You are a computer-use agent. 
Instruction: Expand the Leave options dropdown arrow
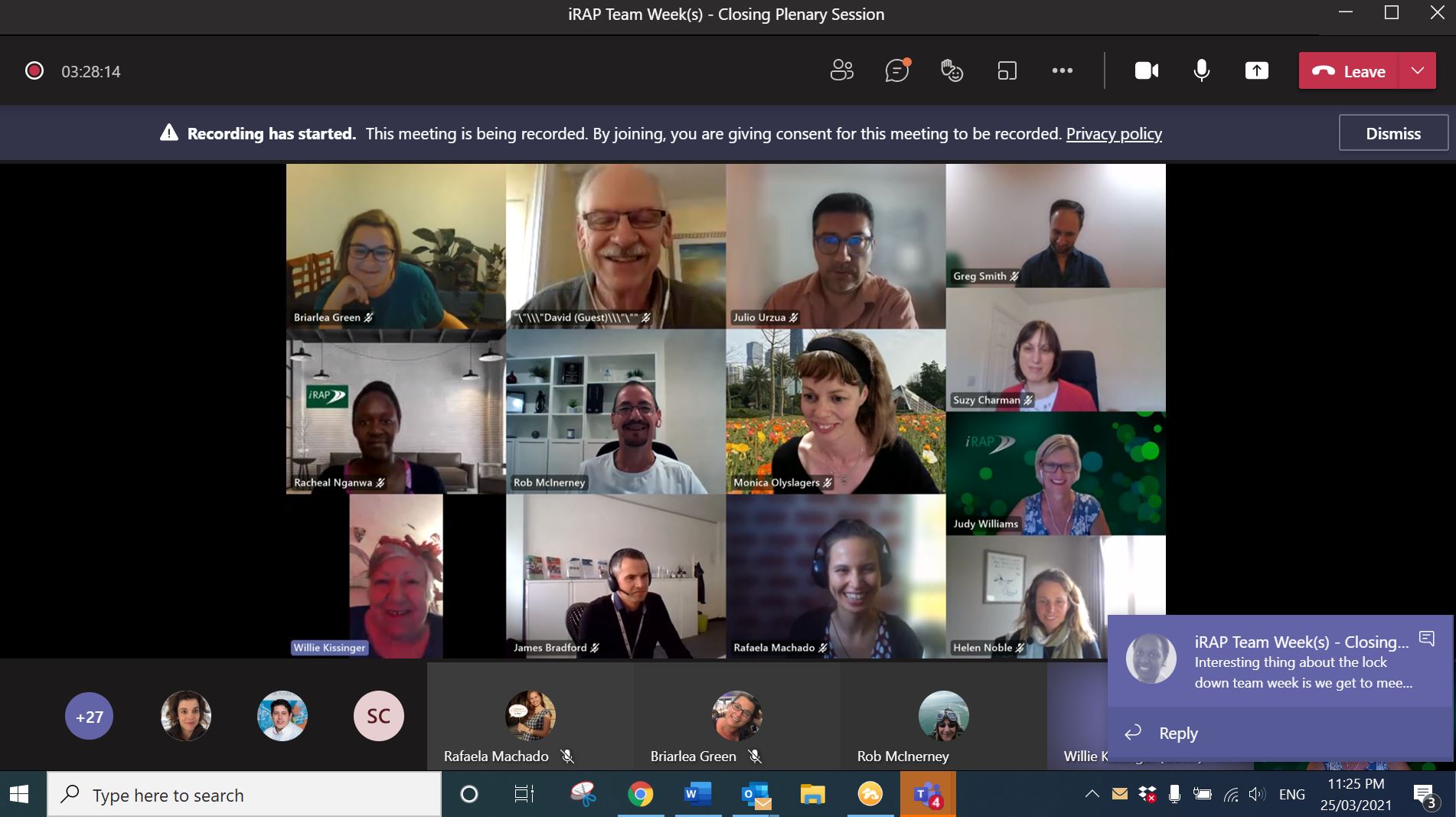[1418, 71]
